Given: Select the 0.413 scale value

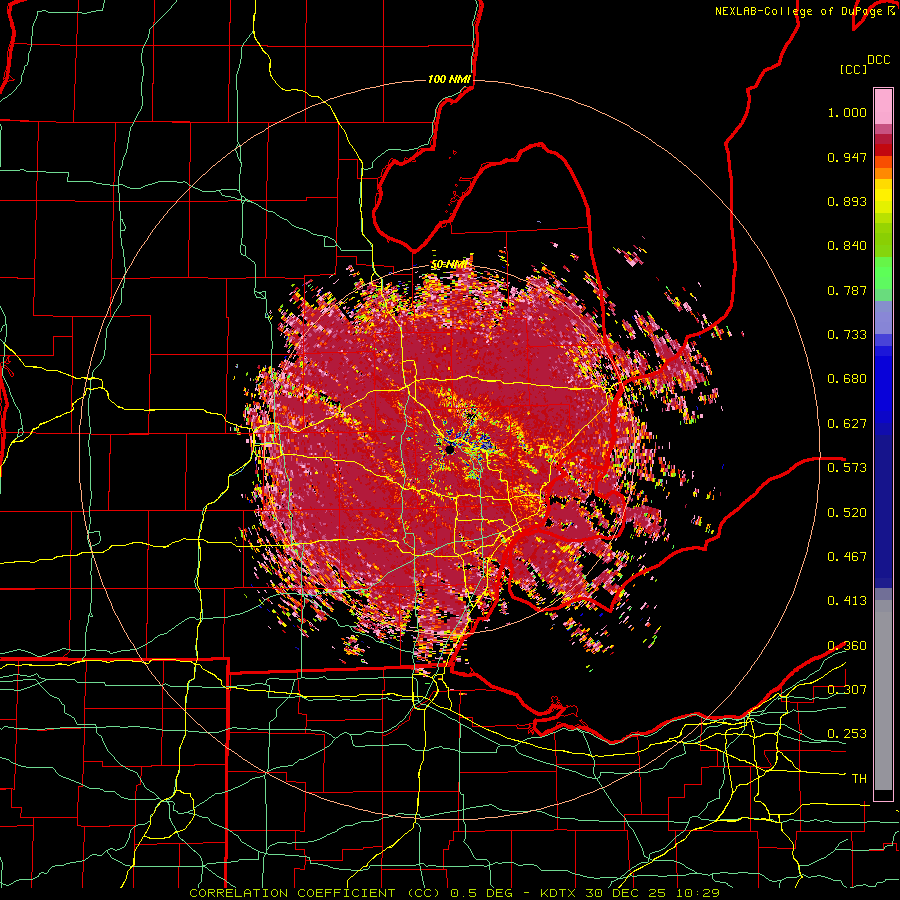Looking at the screenshot, I should pyautogui.click(x=847, y=600).
